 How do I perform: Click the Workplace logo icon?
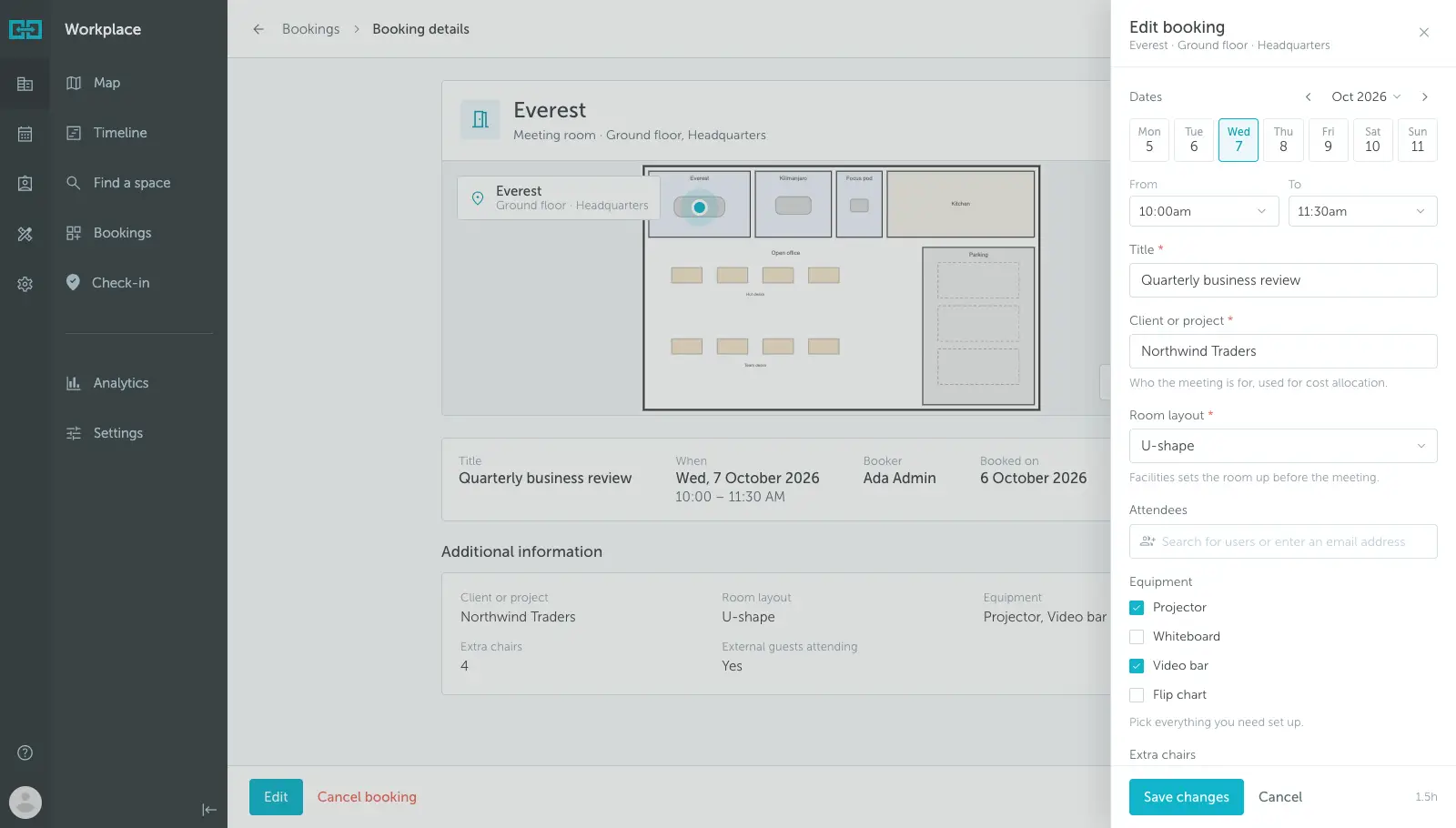click(x=25, y=29)
